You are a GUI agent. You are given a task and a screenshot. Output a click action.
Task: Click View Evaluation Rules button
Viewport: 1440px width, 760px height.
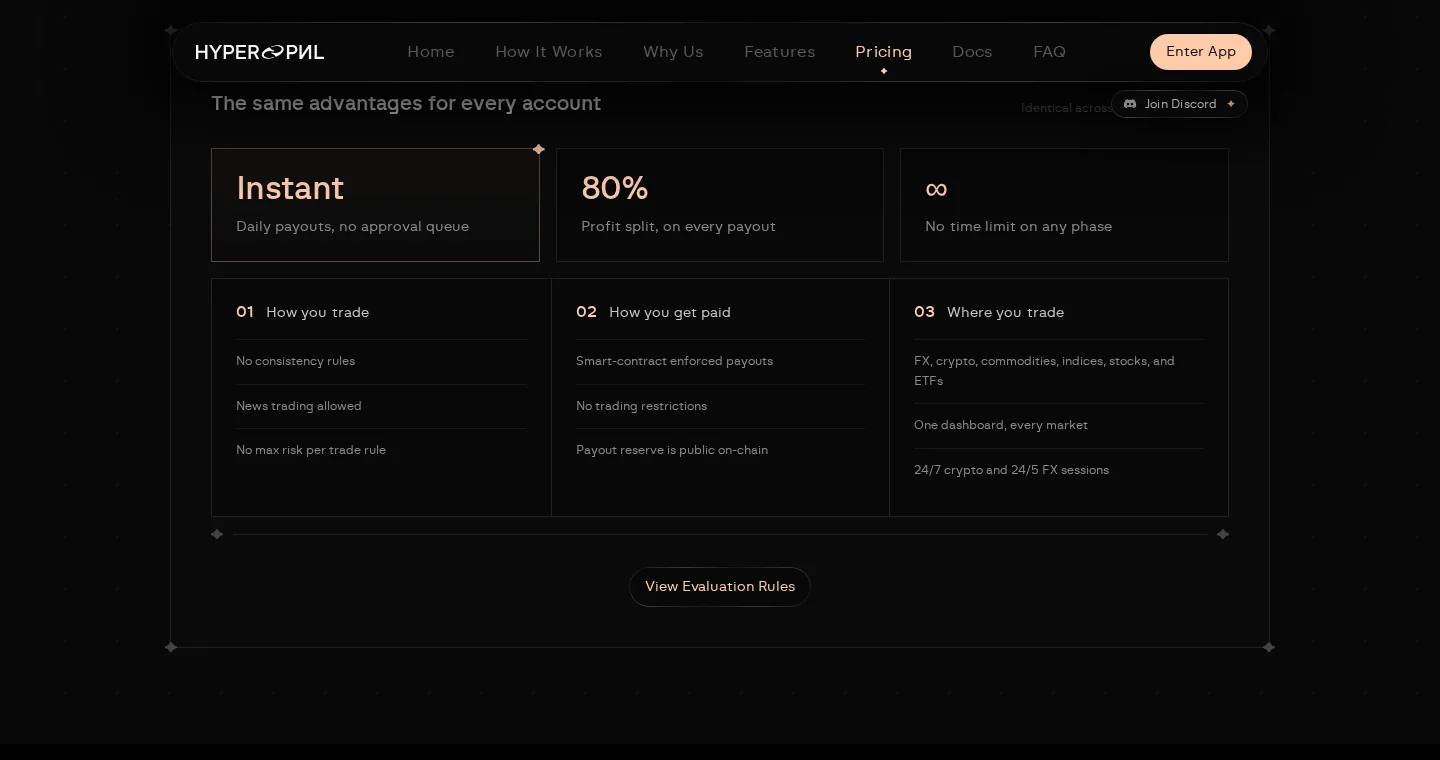point(720,587)
